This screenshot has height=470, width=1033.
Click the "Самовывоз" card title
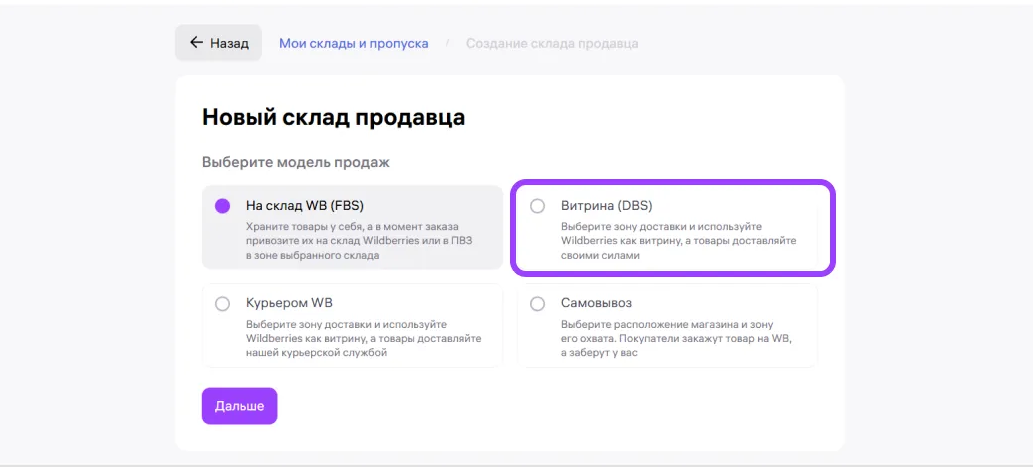tap(596, 303)
